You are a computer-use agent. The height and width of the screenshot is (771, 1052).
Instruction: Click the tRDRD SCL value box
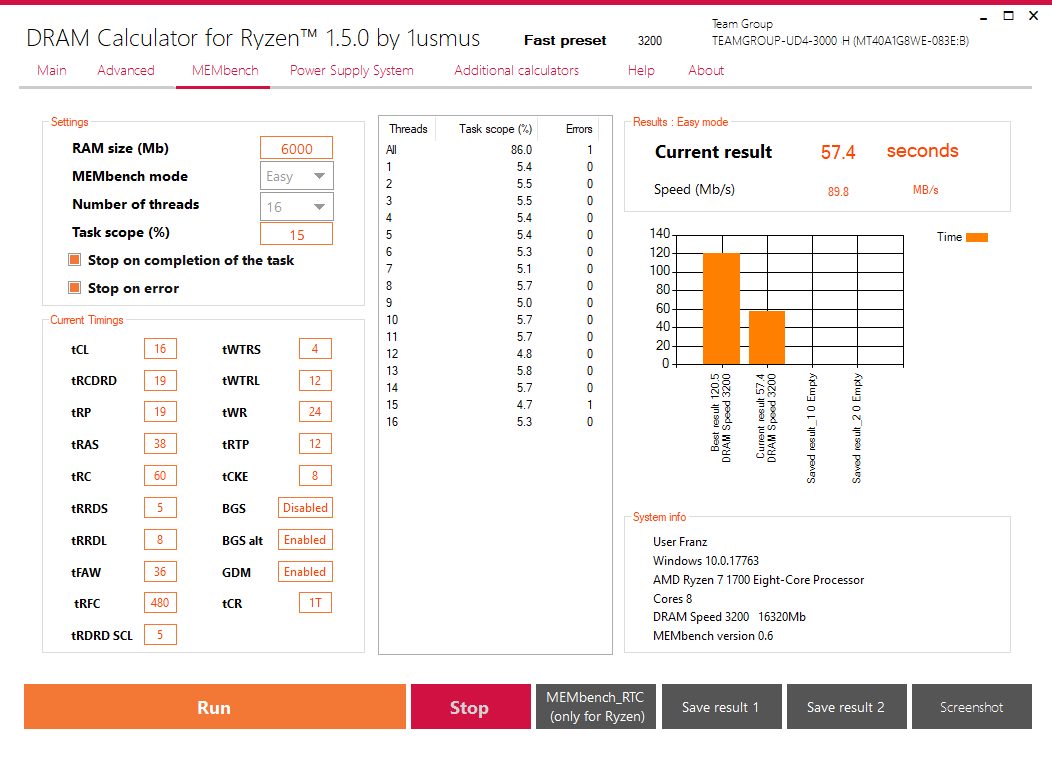click(160, 635)
